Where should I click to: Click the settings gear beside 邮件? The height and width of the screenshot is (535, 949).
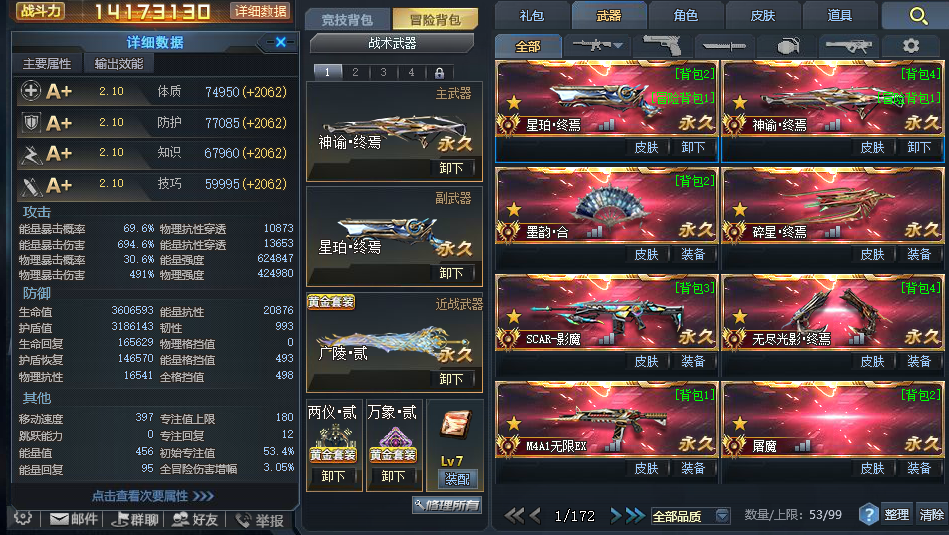[x=23, y=518]
